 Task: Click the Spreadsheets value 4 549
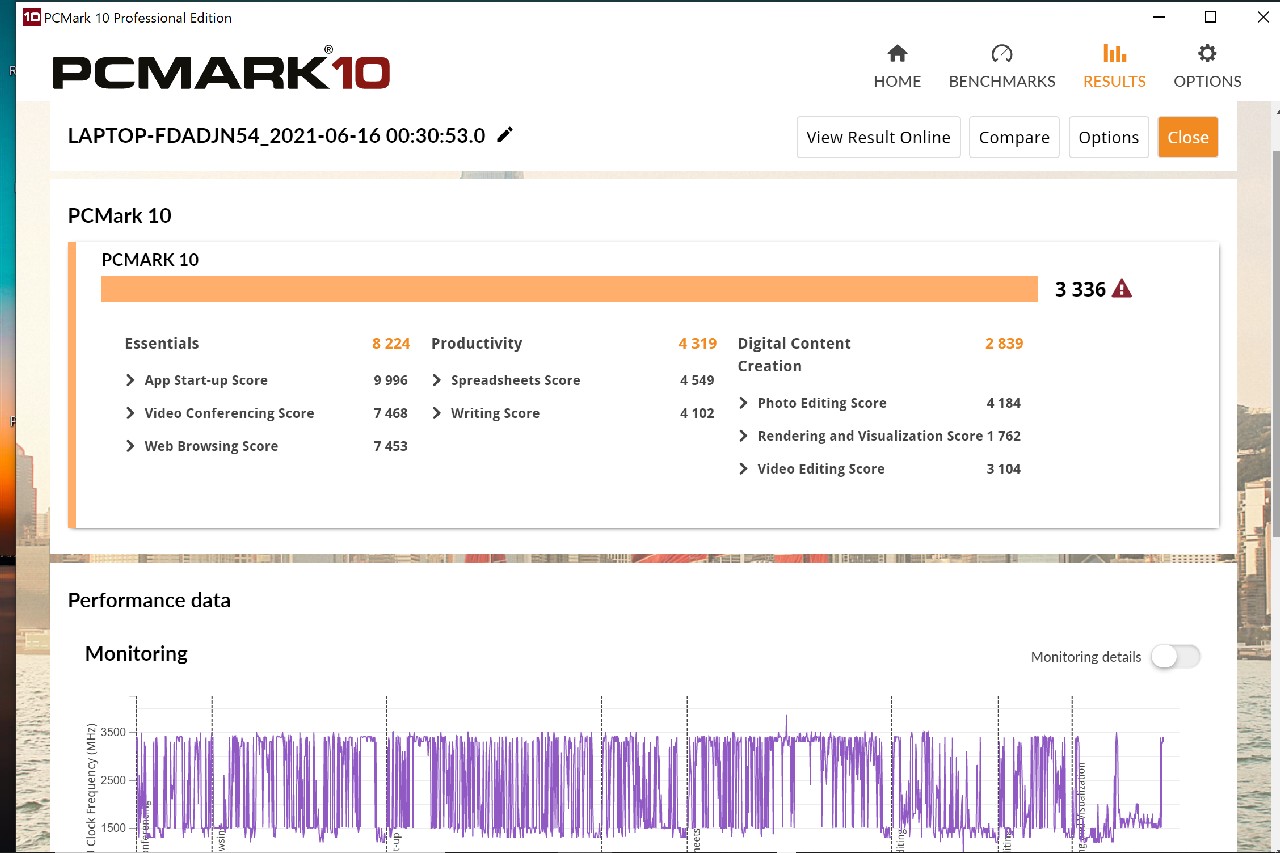[697, 380]
